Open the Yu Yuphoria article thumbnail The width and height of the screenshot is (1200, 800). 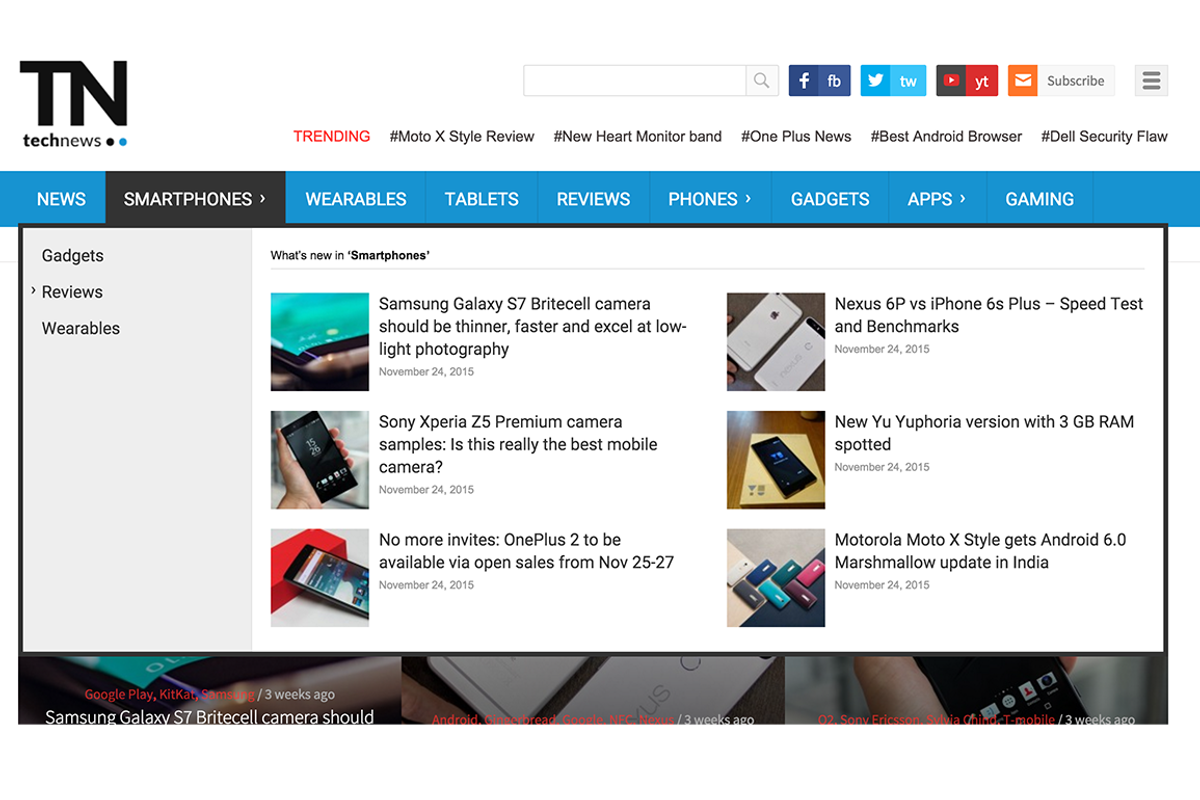776,460
